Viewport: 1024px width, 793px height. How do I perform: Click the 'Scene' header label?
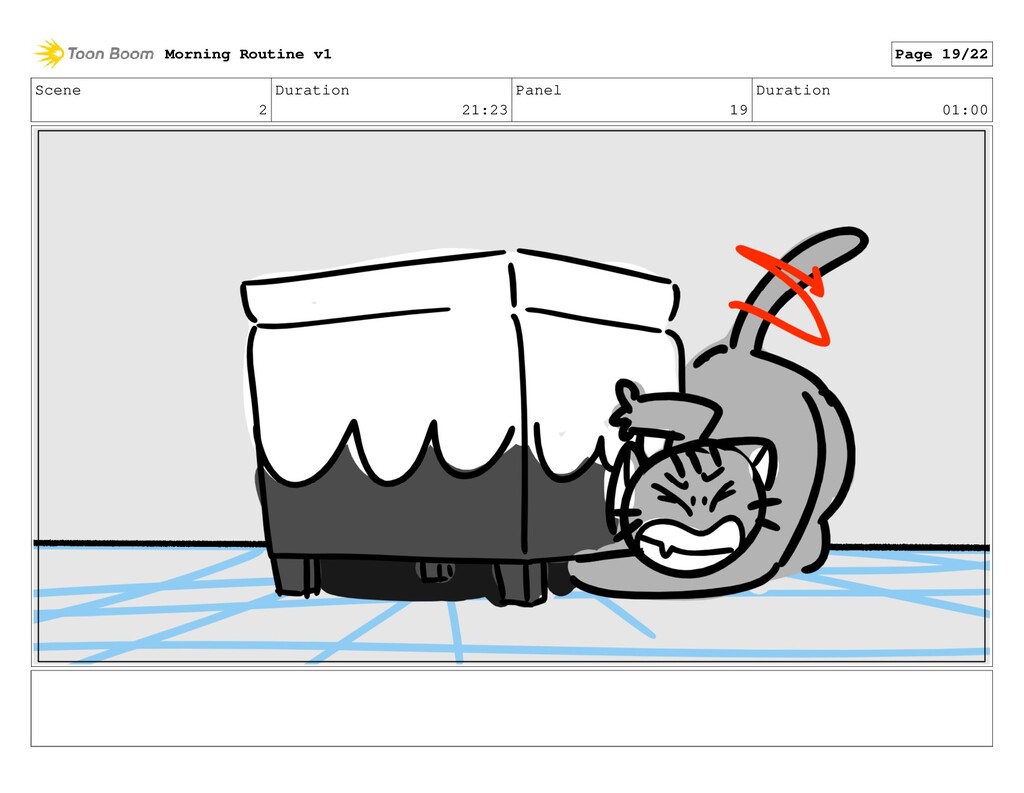click(58, 90)
